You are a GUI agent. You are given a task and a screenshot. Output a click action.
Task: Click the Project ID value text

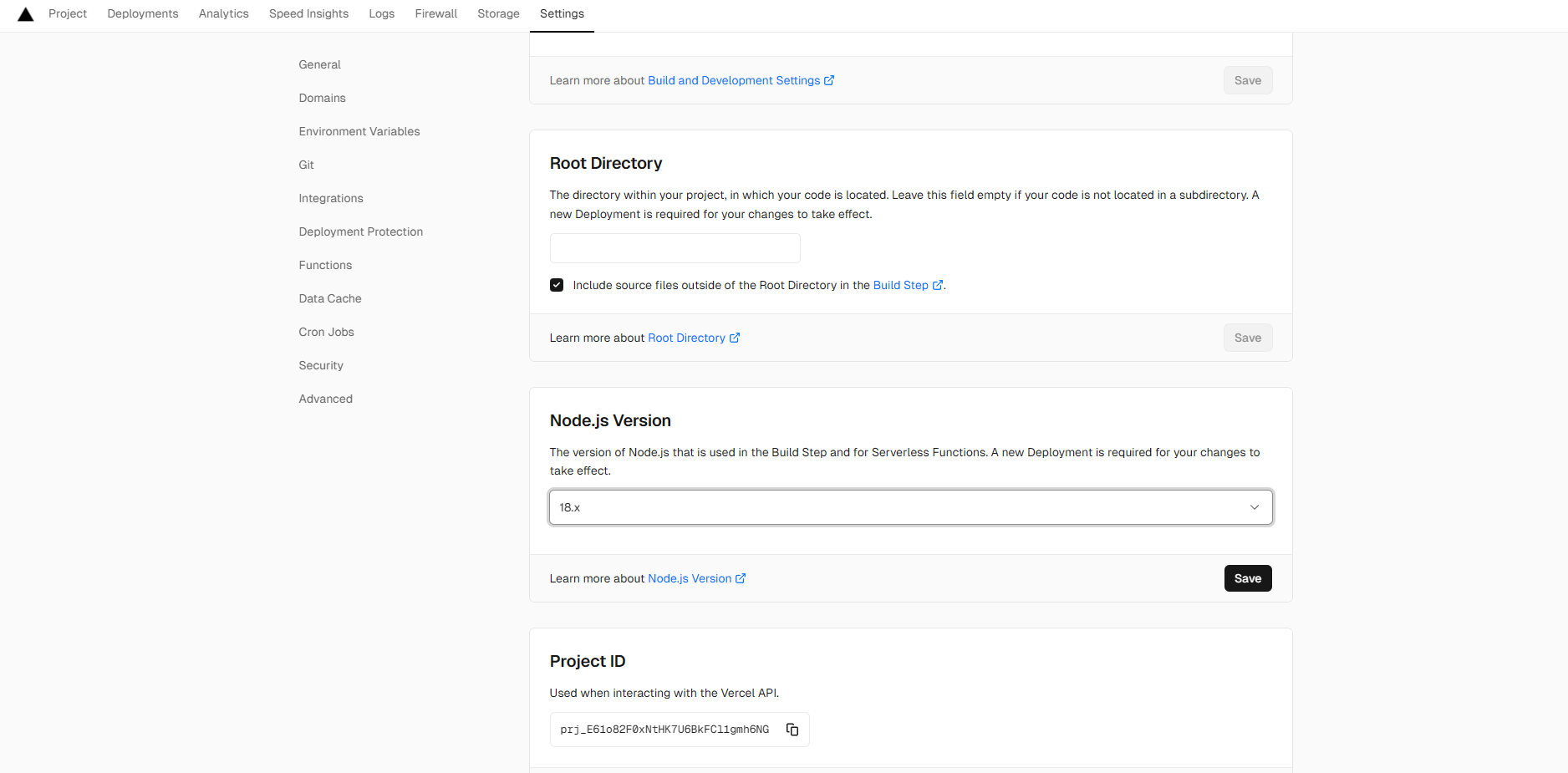click(664, 730)
